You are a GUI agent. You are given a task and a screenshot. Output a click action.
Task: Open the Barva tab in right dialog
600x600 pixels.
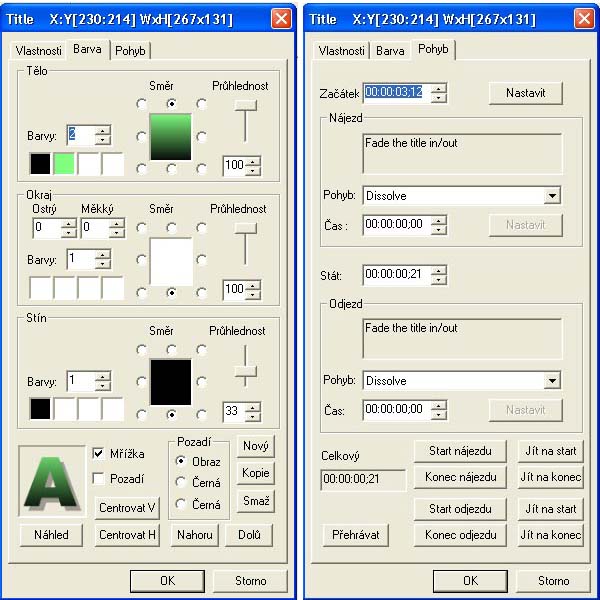(x=390, y=50)
